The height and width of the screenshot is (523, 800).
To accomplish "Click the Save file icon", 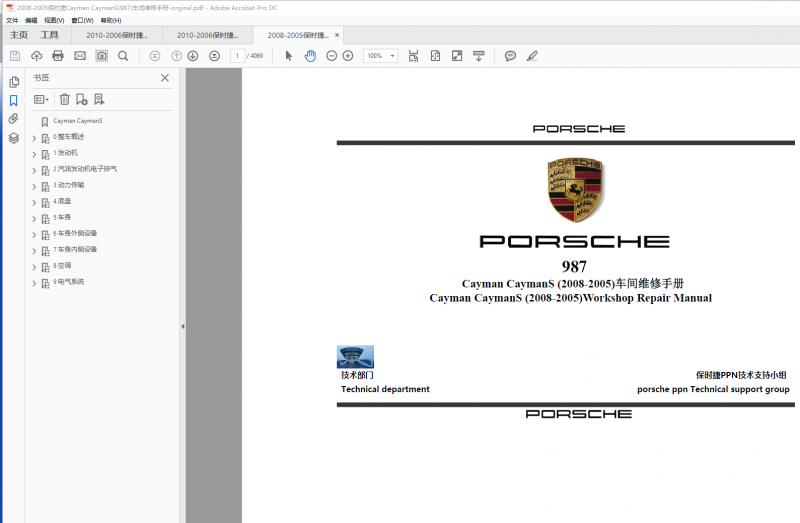I will coord(15,56).
